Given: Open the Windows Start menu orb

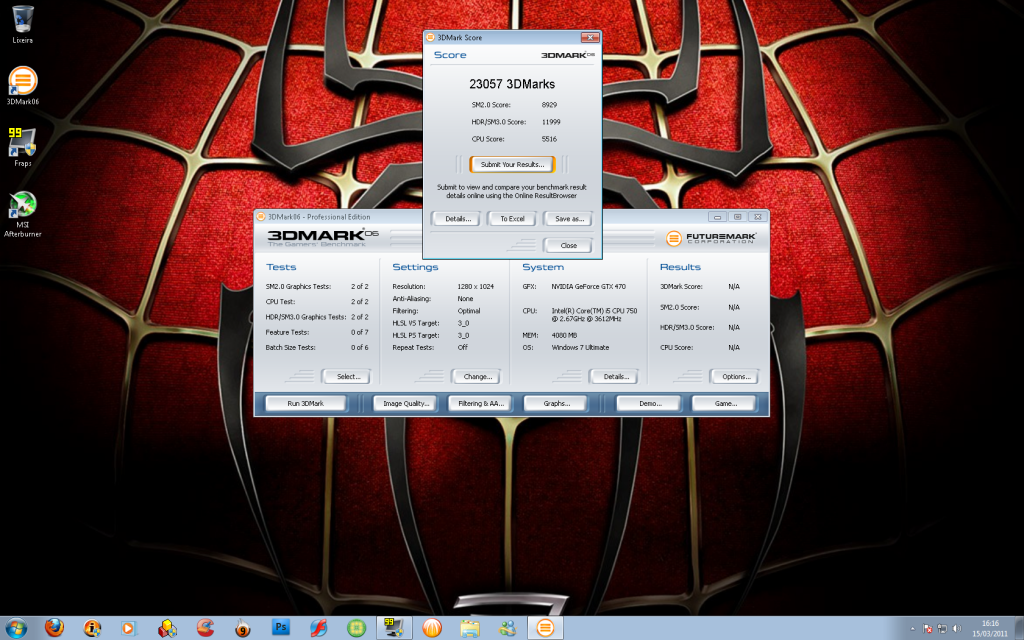Looking at the screenshot, I should [16, 628].
